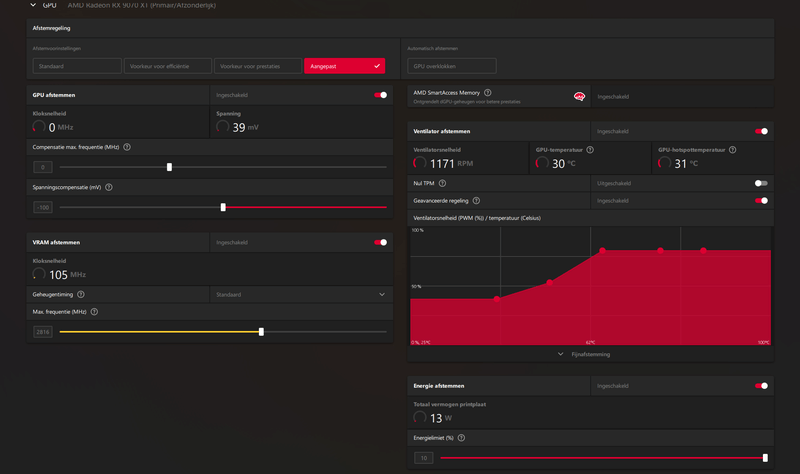Click the SmartAccess Memory brain icon

click(579, 96)
